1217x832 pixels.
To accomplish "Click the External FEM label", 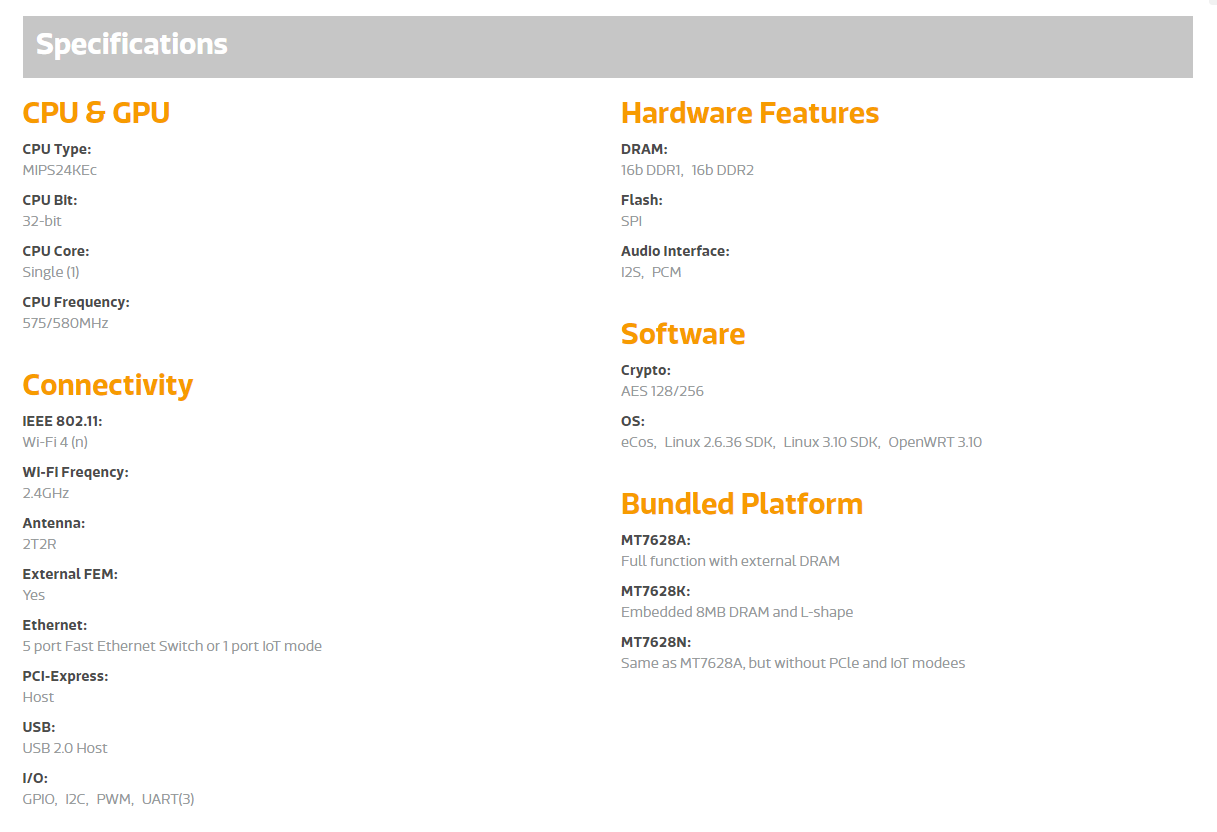I will (x=70, y=574).
